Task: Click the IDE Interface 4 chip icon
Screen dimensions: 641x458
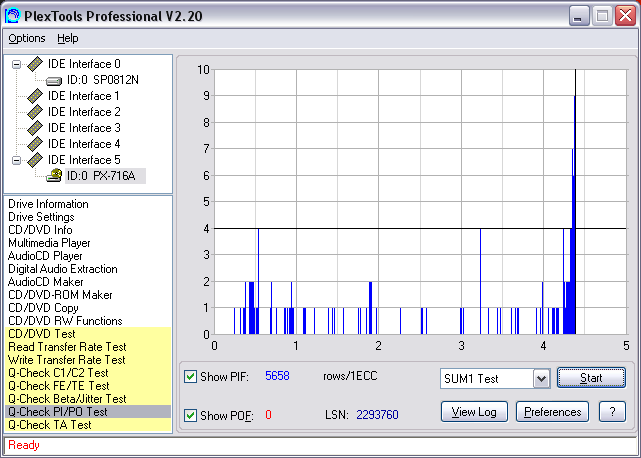Action: 35,144
